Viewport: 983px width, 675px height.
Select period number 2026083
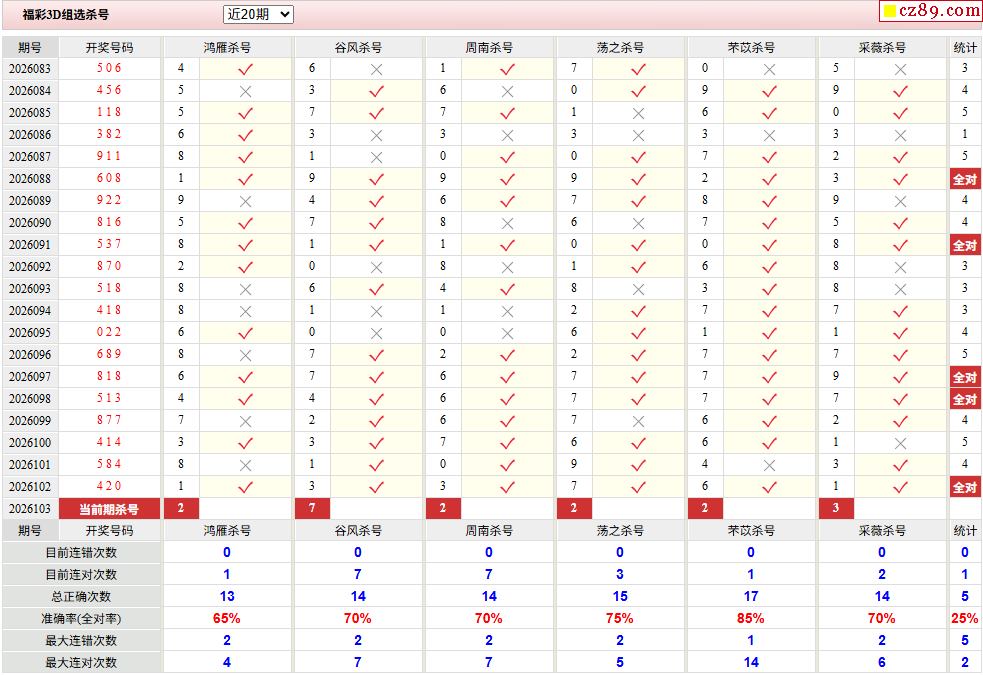coord(29,69)
